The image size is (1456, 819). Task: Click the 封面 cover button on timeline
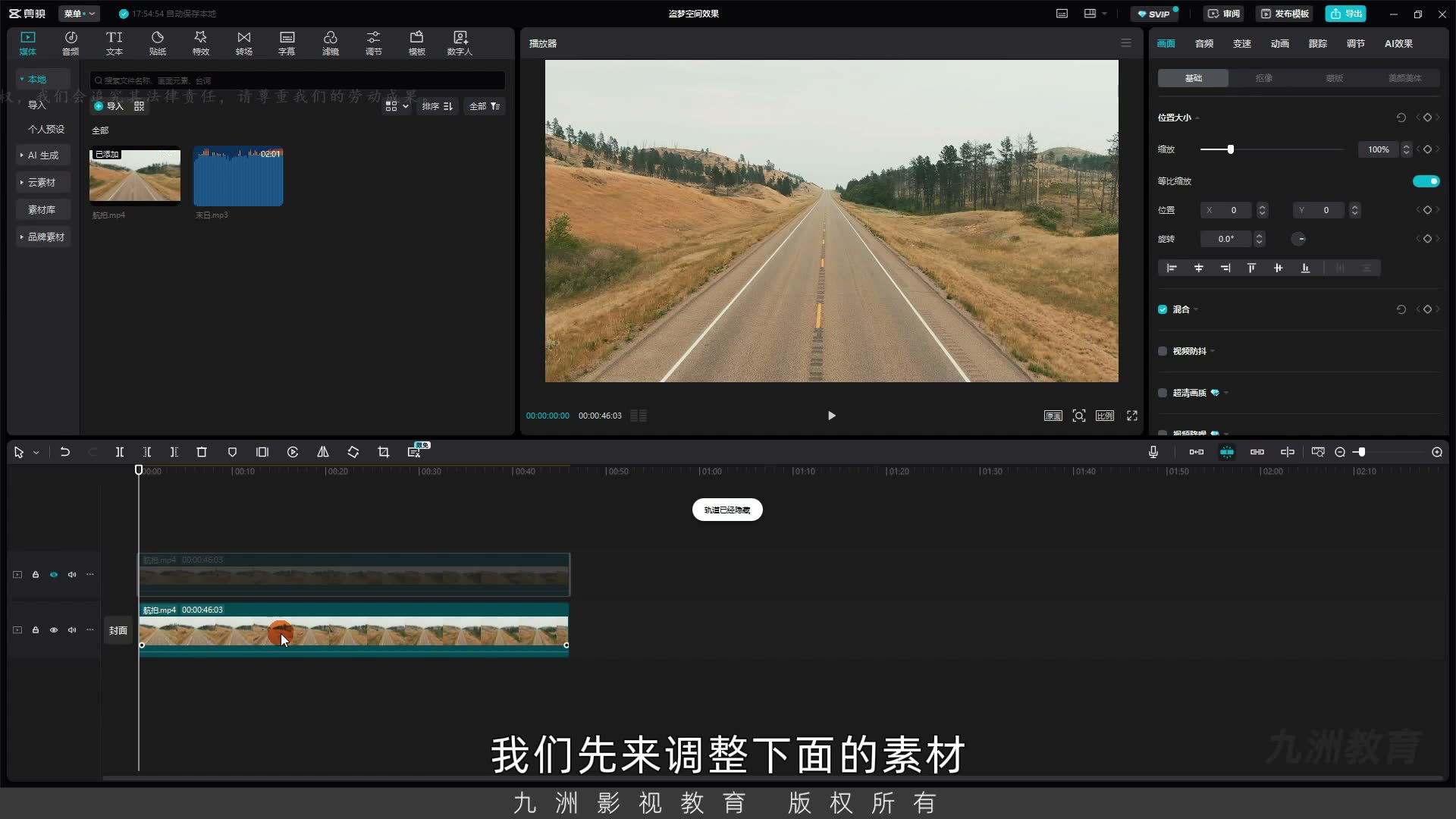118,630
